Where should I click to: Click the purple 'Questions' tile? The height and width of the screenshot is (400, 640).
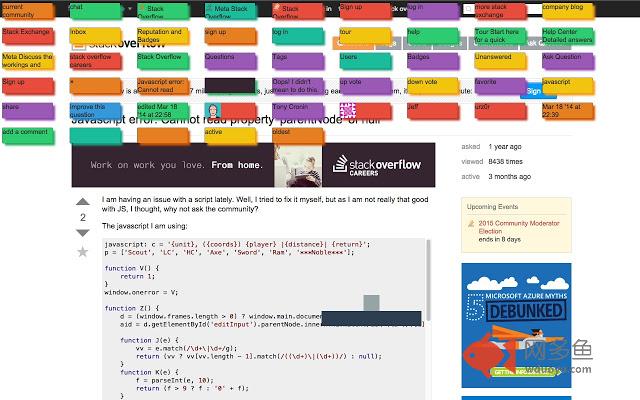[231, 61]
